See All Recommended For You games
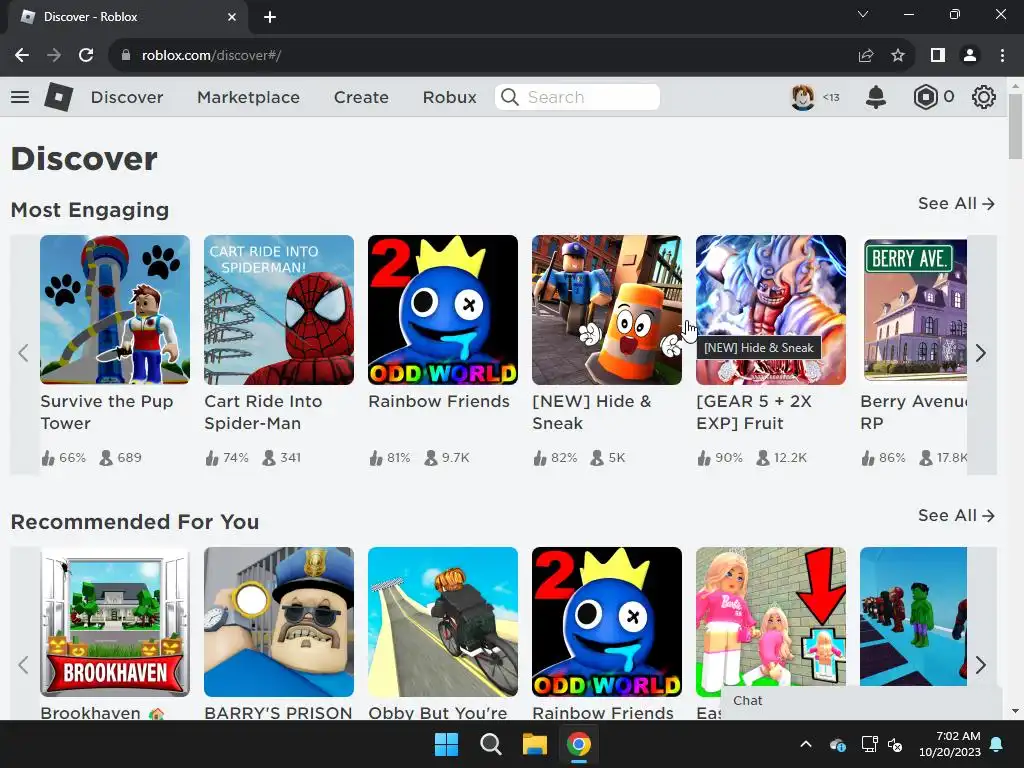The image size is (1024, 768). (956, 516)
